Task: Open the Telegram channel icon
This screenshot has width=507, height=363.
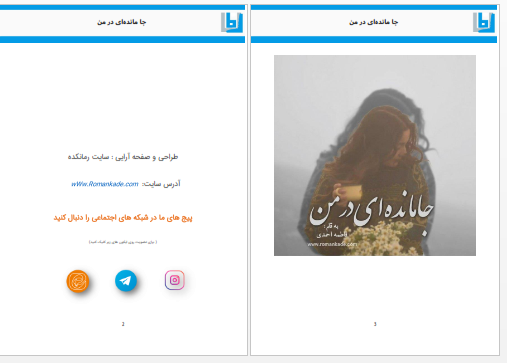Action: click(x=126, y=281)
